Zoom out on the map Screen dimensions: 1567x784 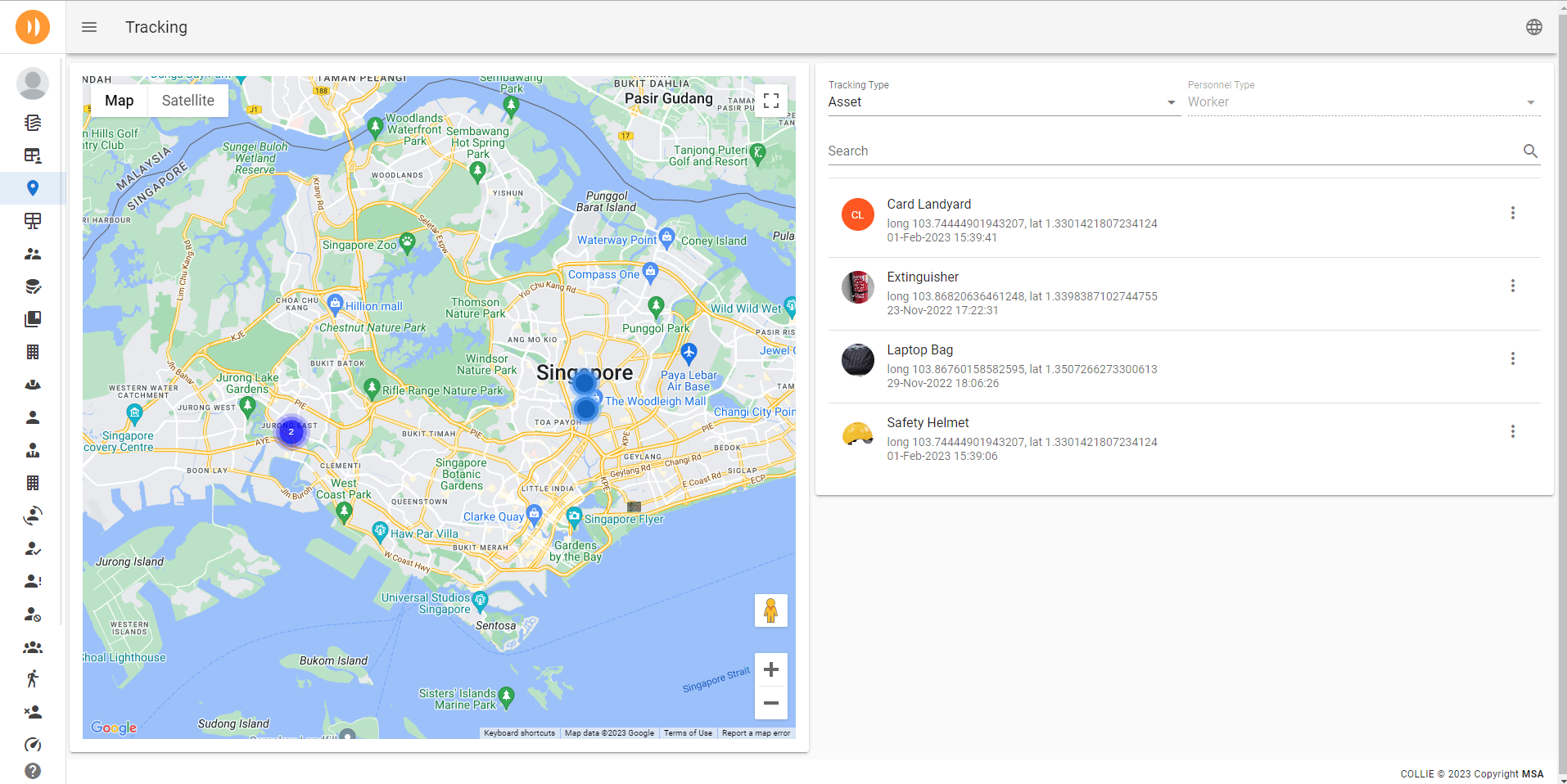tap(771, 703)
